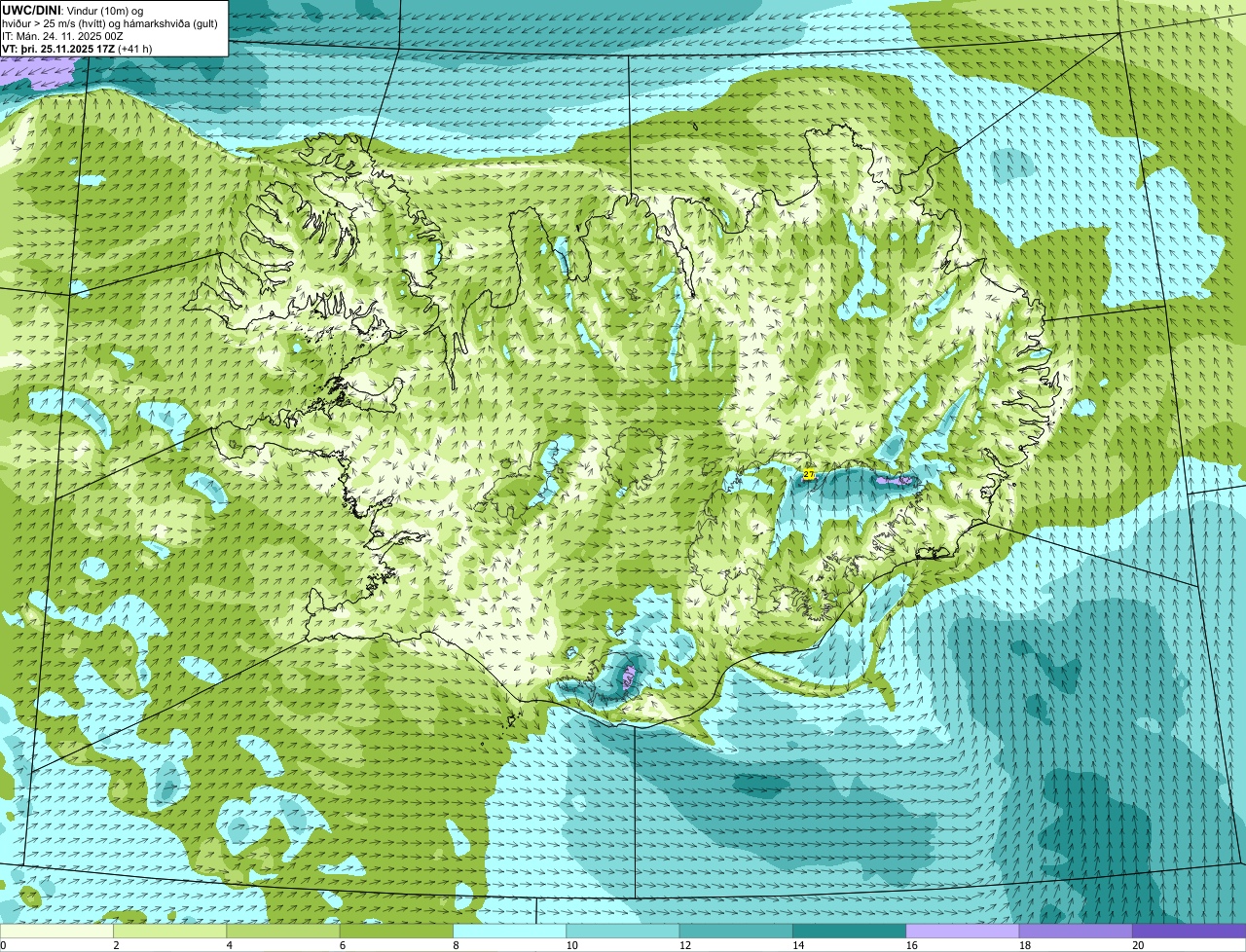This screenshot has width=1246, height=952.
Task: Click the olive green 6–8 legend segment
Action: tap(397, 932)
